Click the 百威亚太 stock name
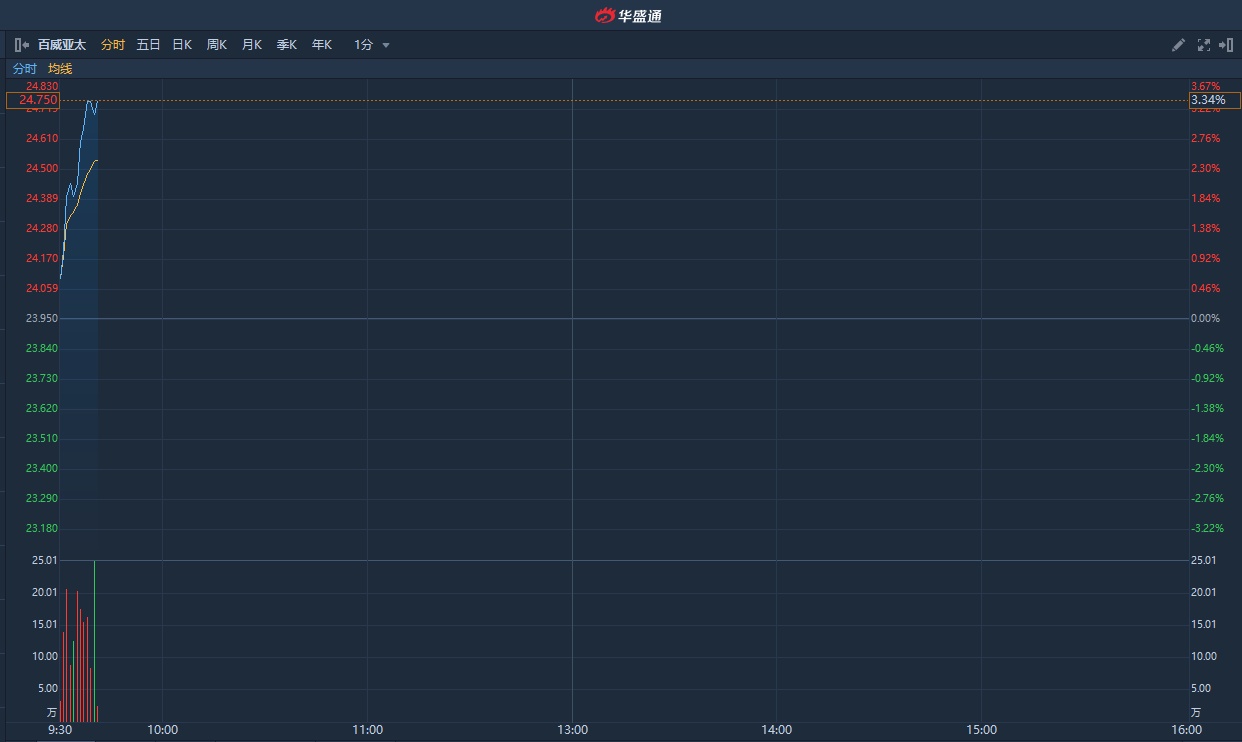1242x742 pixels. pos(62,45)
